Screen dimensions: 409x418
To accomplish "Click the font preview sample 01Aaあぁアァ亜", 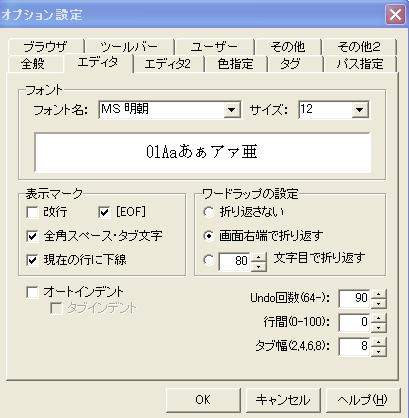I will [202, 152].
